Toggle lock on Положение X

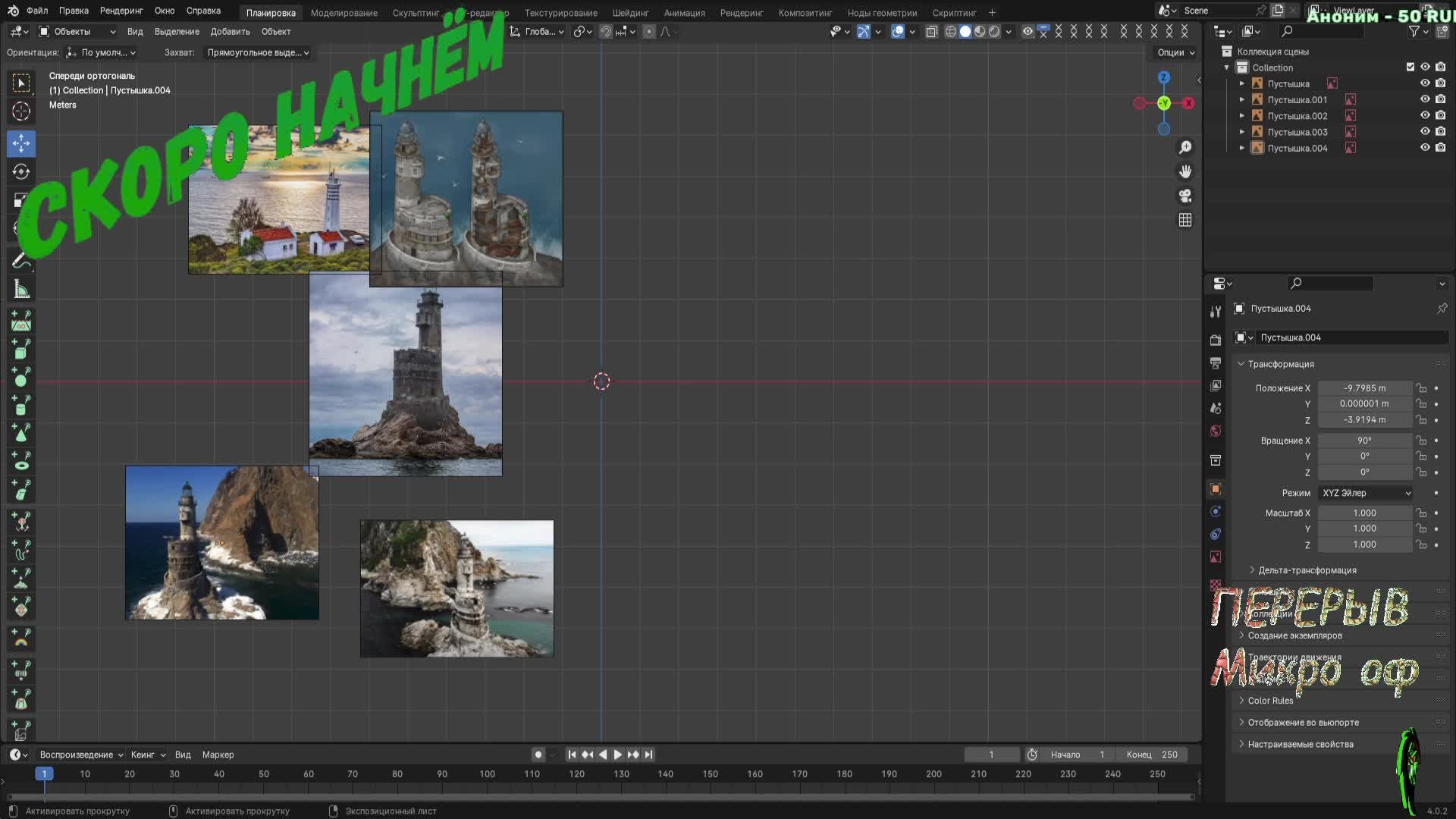[x=1421, y=388]
